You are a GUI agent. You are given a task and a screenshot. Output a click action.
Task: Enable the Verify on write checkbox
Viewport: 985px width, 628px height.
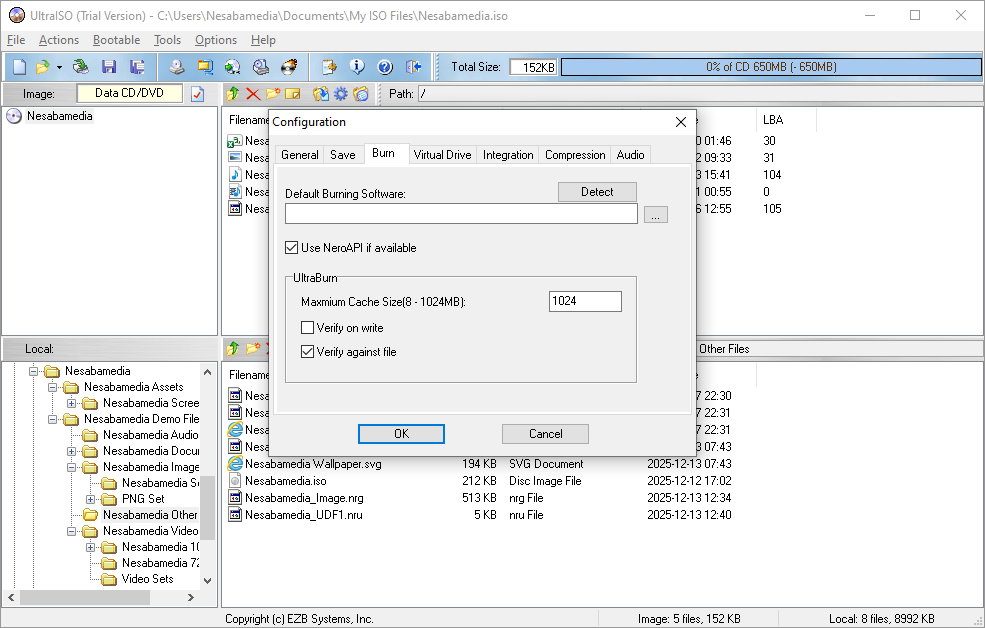pos(308,328)
